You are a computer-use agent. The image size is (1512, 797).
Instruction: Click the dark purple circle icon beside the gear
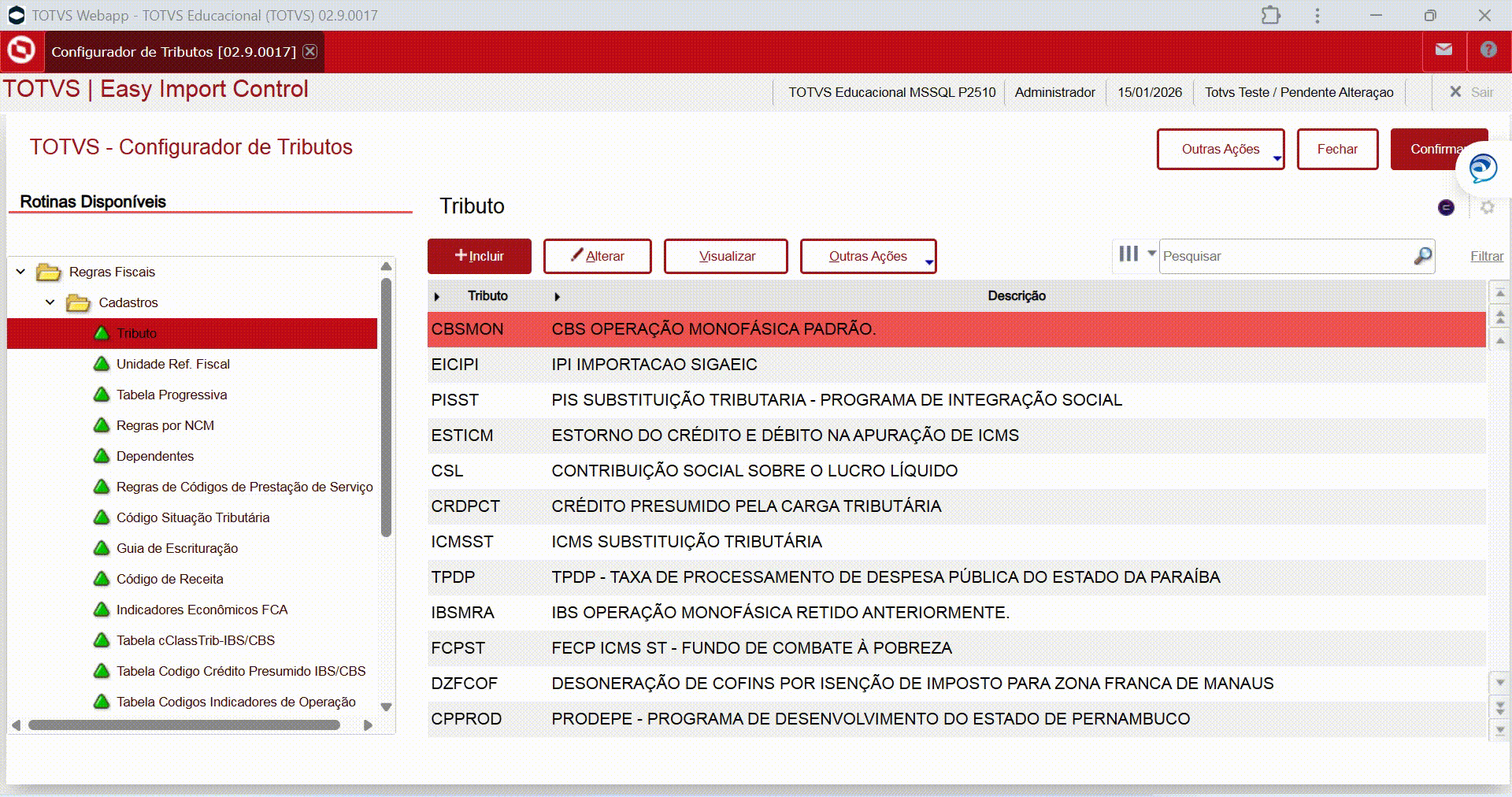[1446, 207]
